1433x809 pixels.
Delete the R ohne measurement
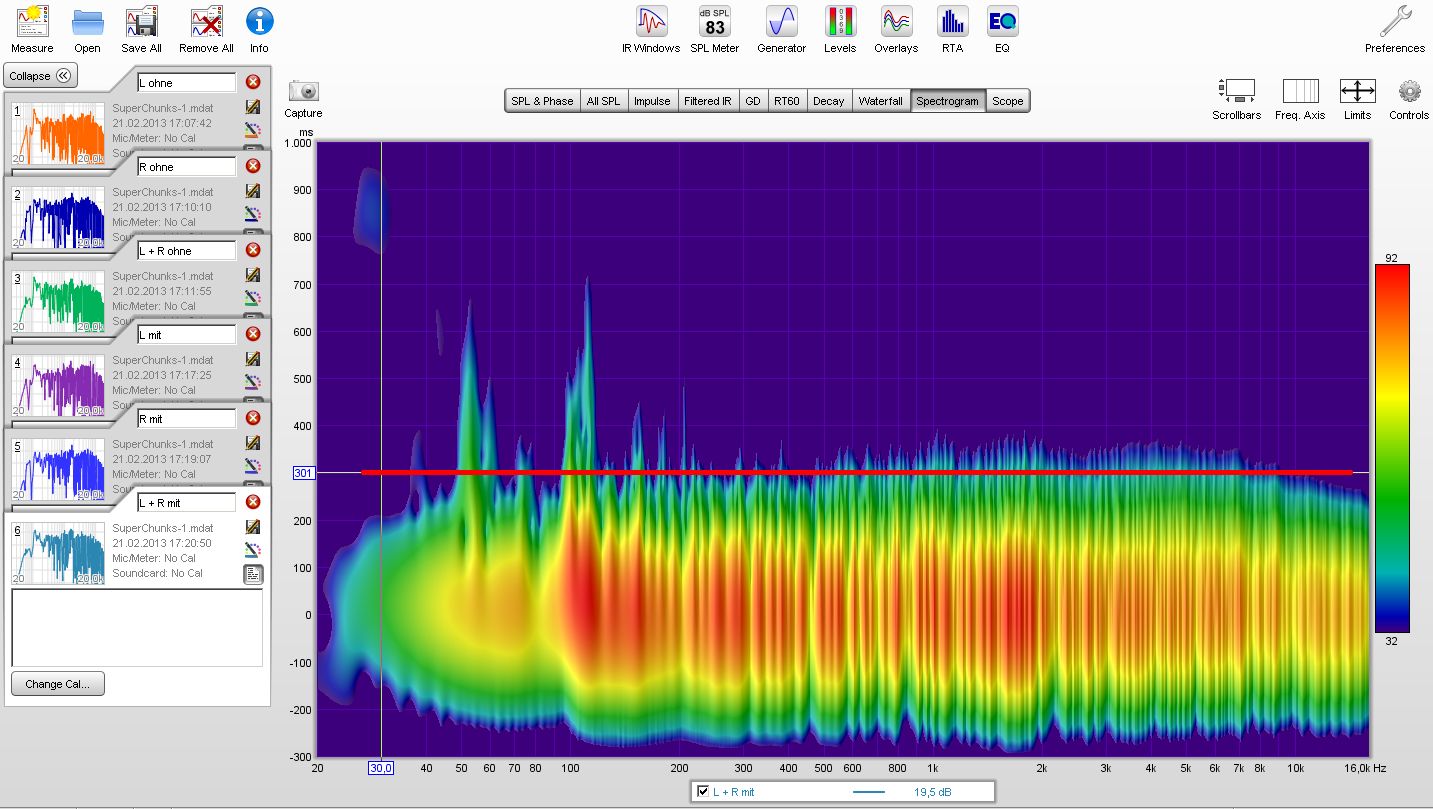click(x=253, y=166)
